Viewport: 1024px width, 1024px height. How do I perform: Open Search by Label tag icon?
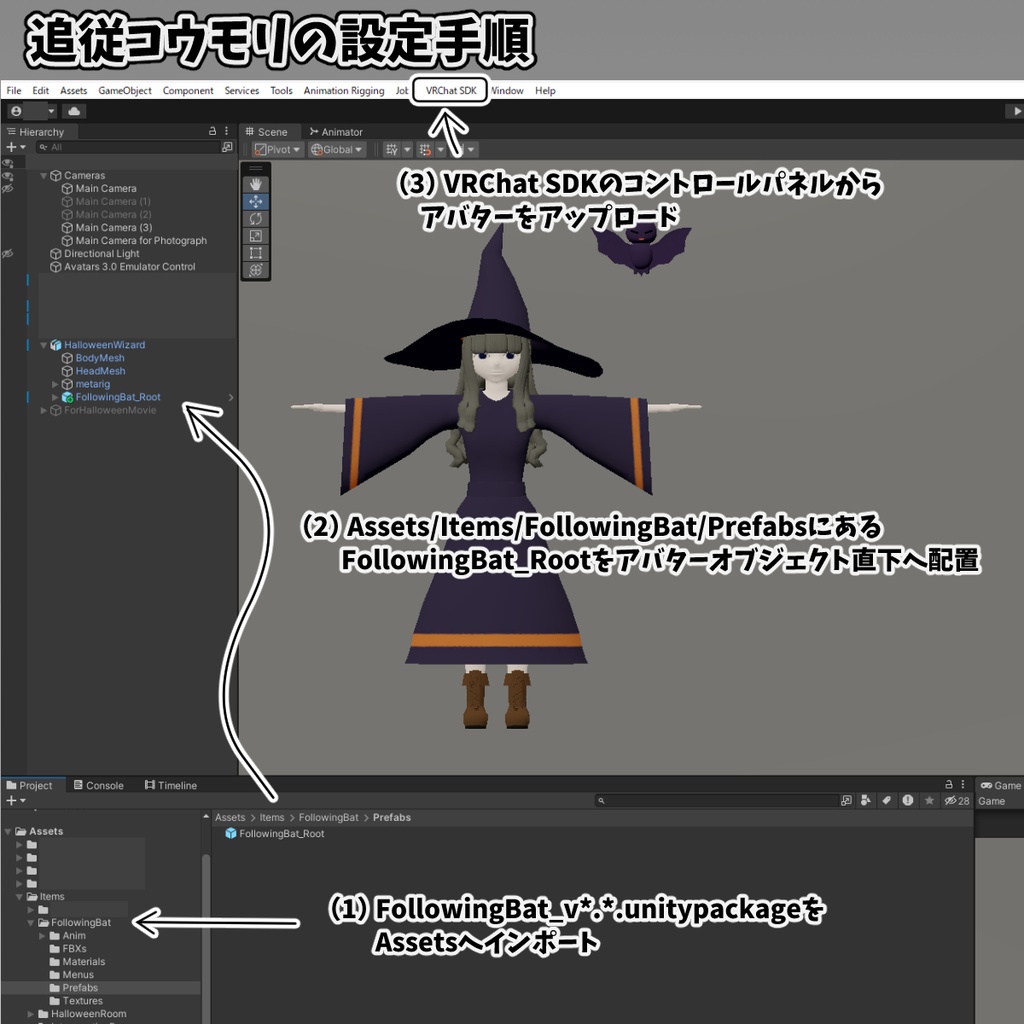[886, 801]
